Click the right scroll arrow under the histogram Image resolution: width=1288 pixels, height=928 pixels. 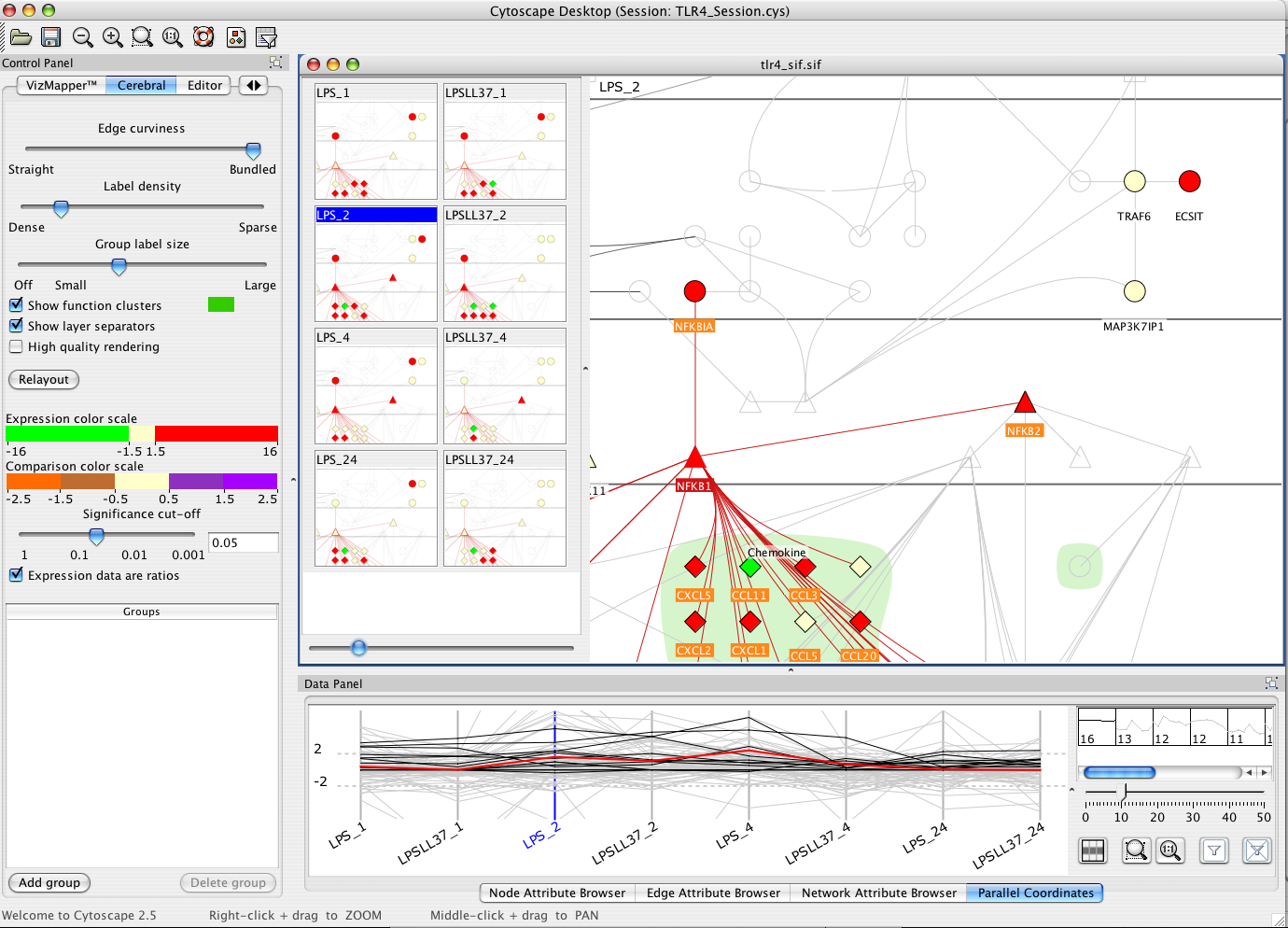tap(1264, 772)
